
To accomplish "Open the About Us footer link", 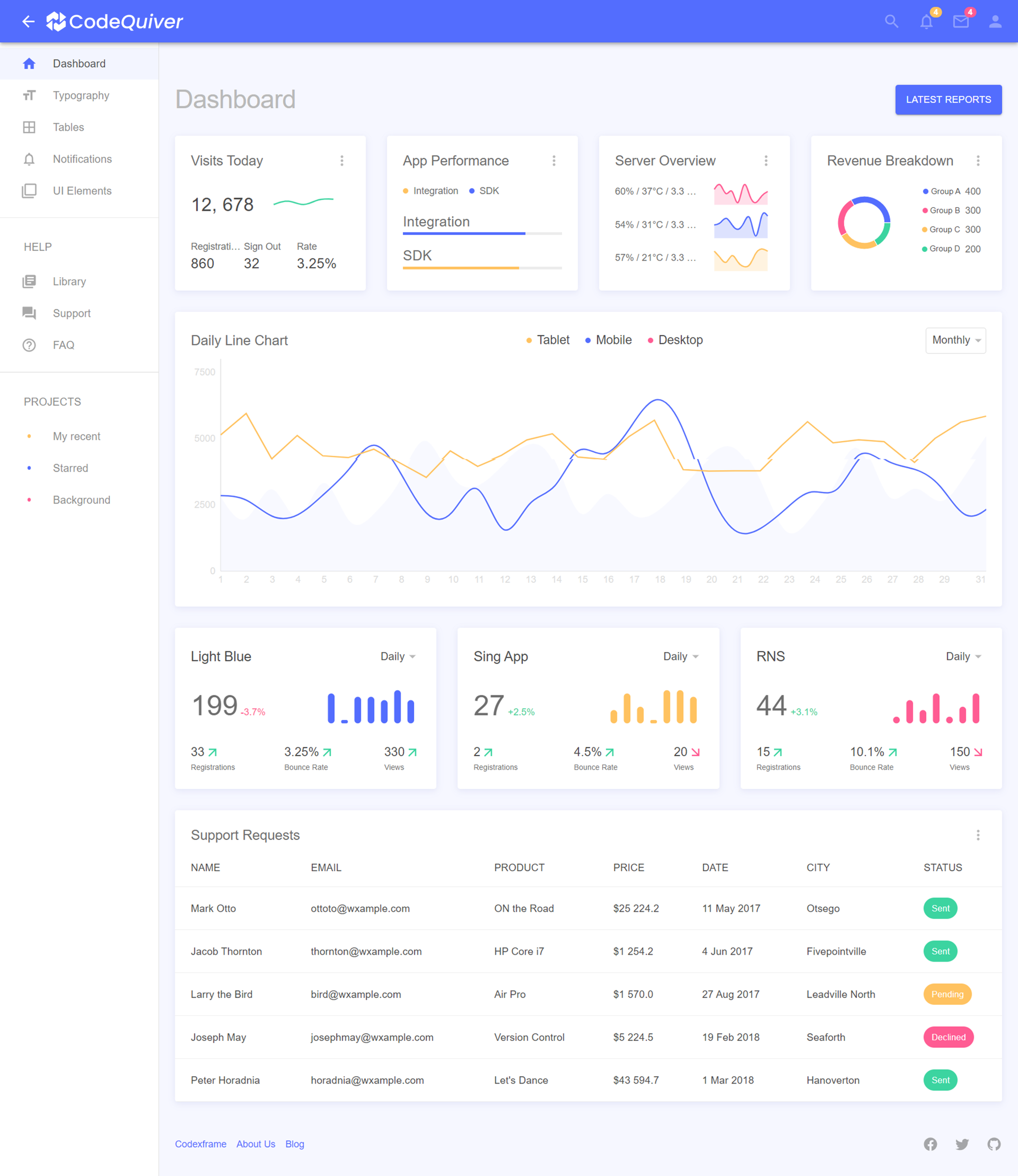I will pos(255,1144).
